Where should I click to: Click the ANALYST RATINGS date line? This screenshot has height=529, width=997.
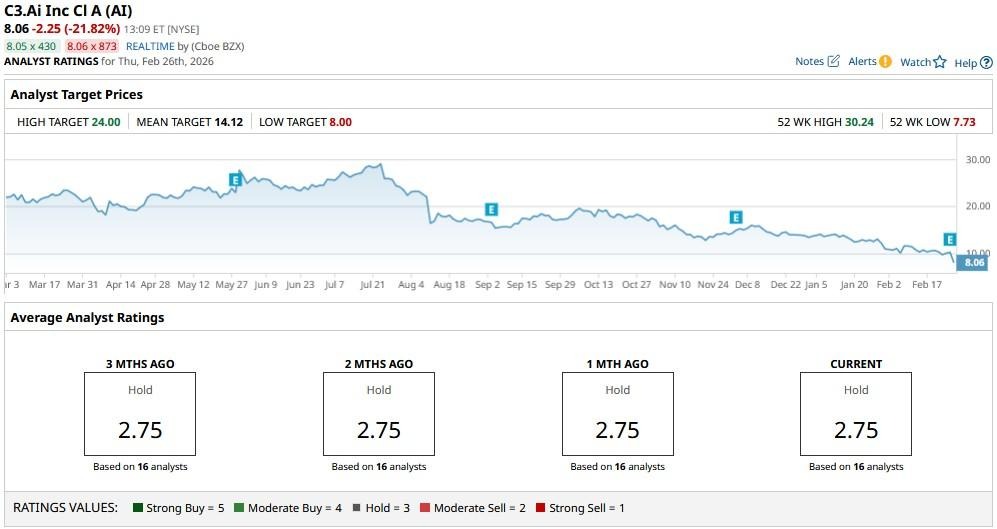tap(109, 61)
